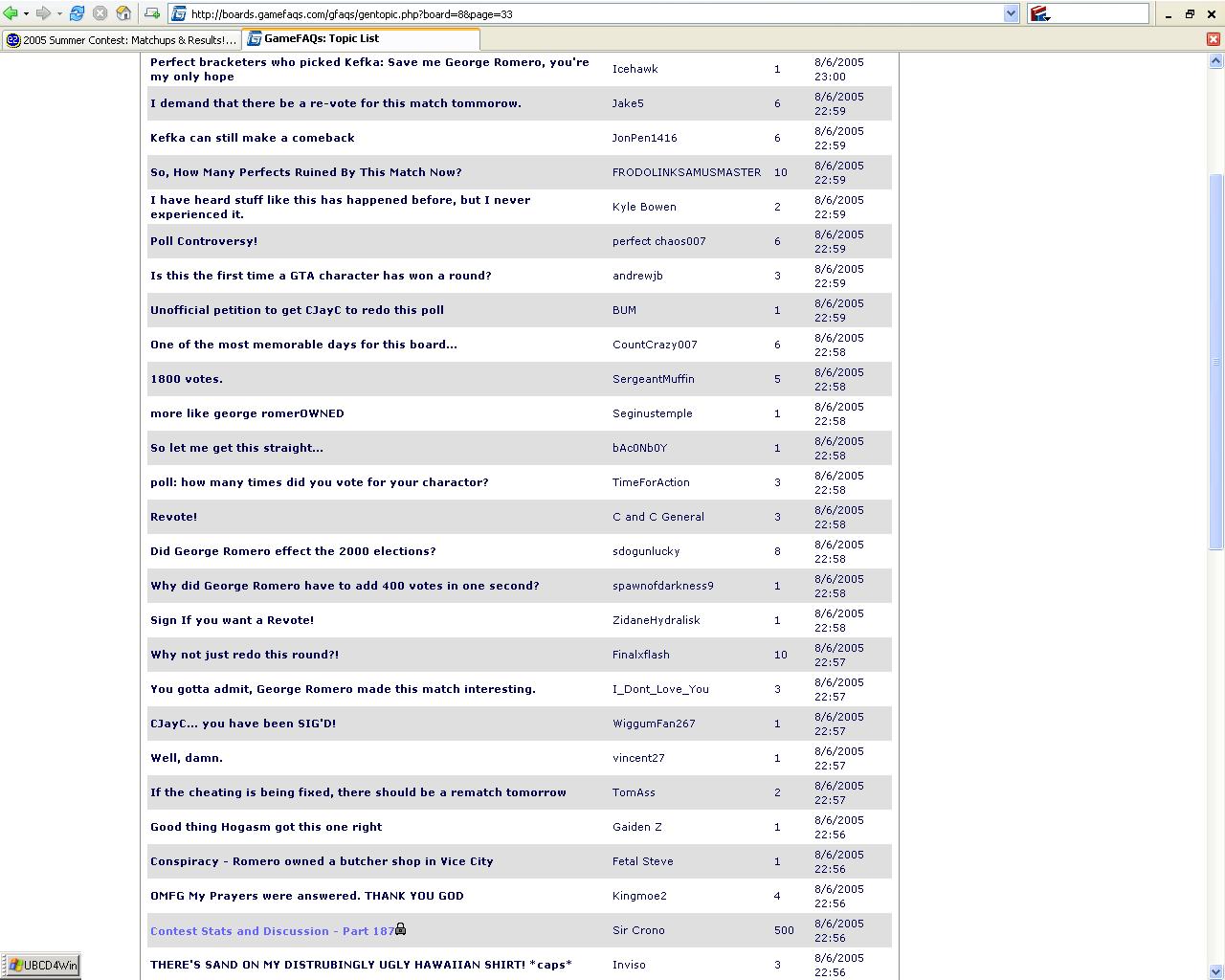Click the scrollbar down arrow

1216,972
